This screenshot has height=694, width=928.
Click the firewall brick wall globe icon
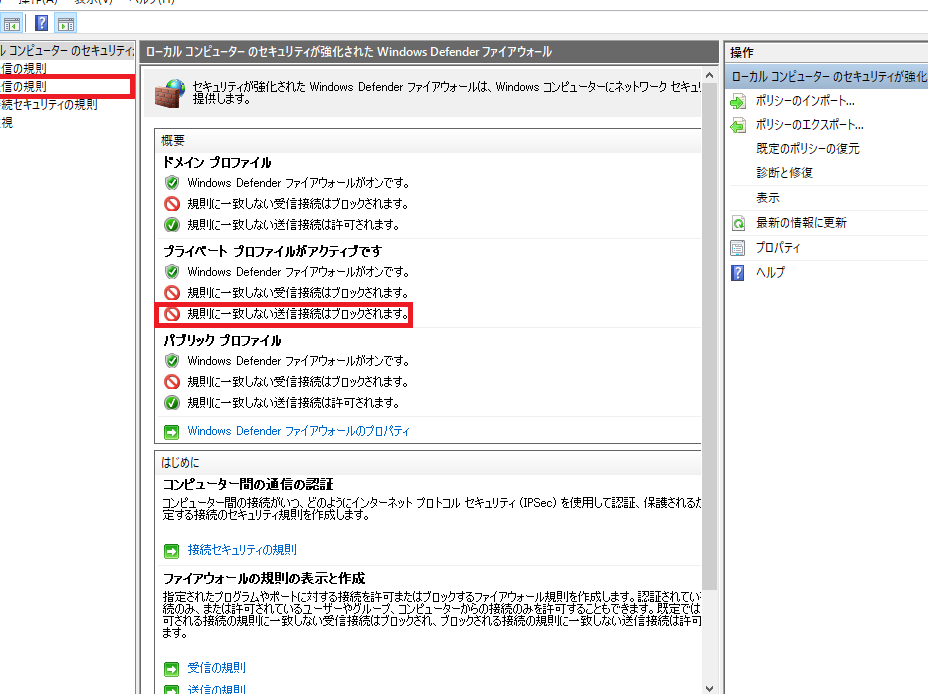170,93
